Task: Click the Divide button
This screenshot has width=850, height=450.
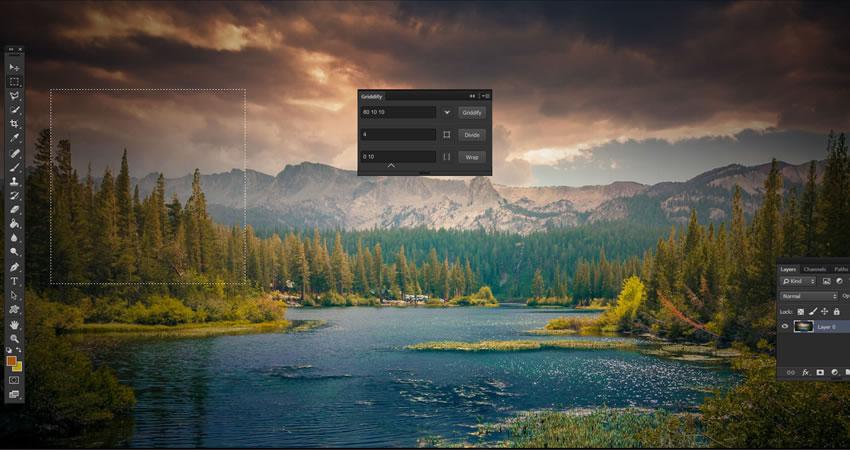Action: (x=472, y=135)
